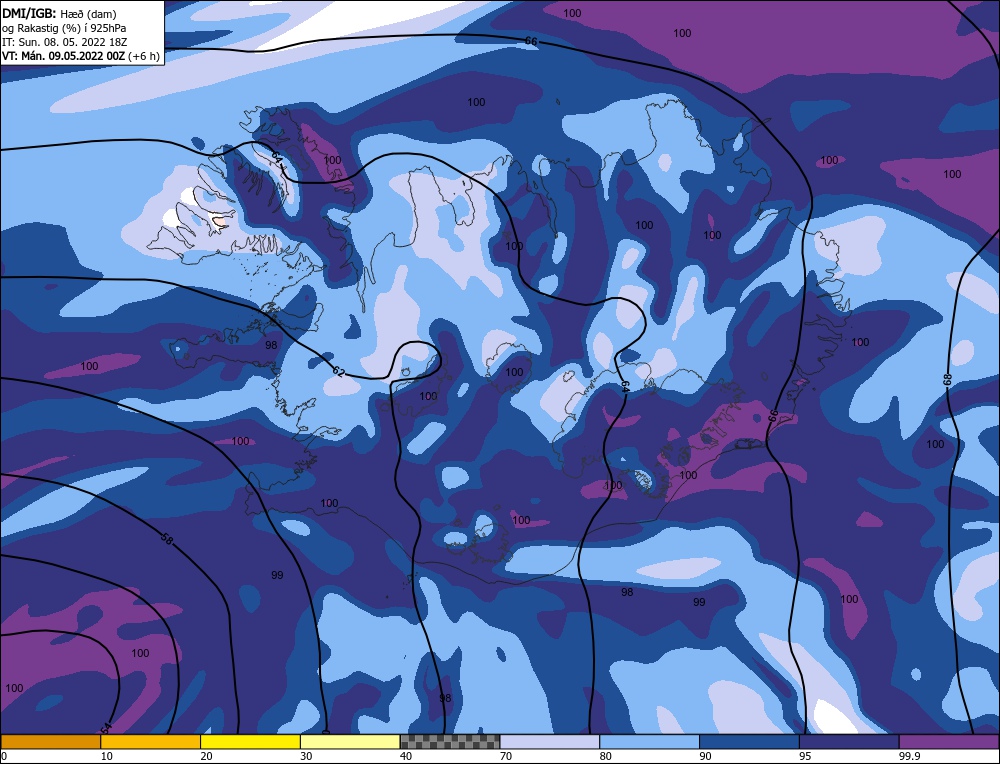Click the '58' height contour label
Image resolution: width=1000 pixels, height=764 pixels.
(x=166, y=538)
